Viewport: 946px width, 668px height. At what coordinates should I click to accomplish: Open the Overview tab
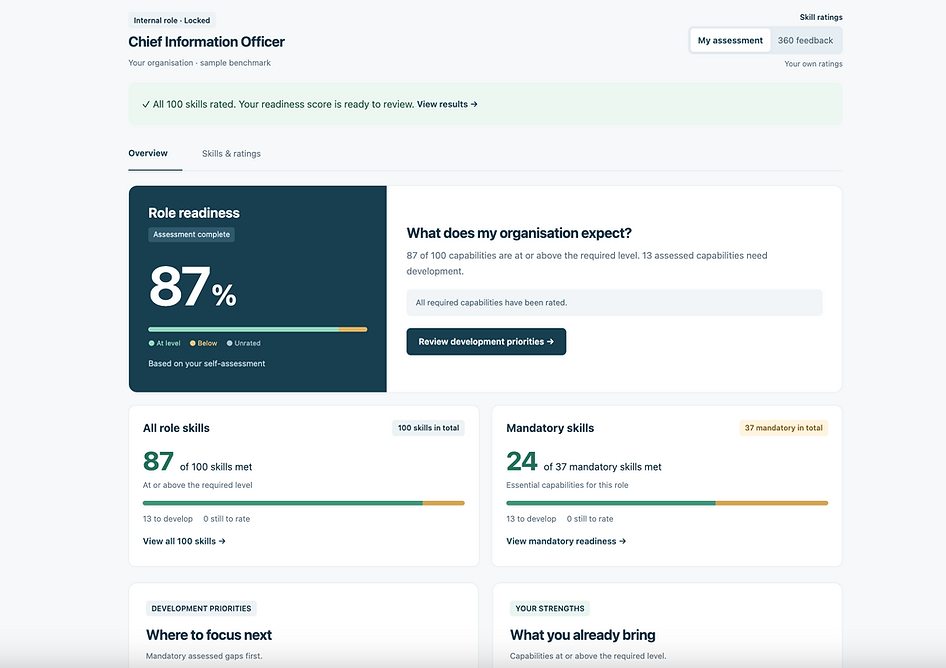click(x=148, y=153)
